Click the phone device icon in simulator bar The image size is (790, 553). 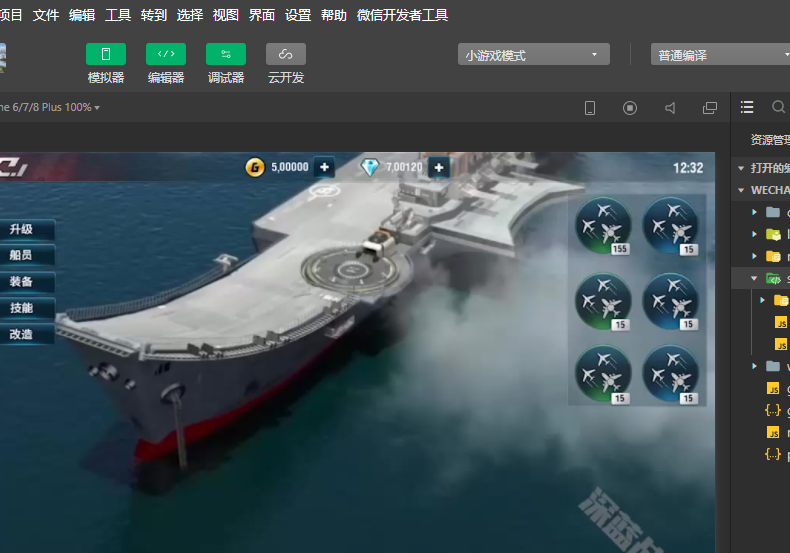(x=589, y=108)
